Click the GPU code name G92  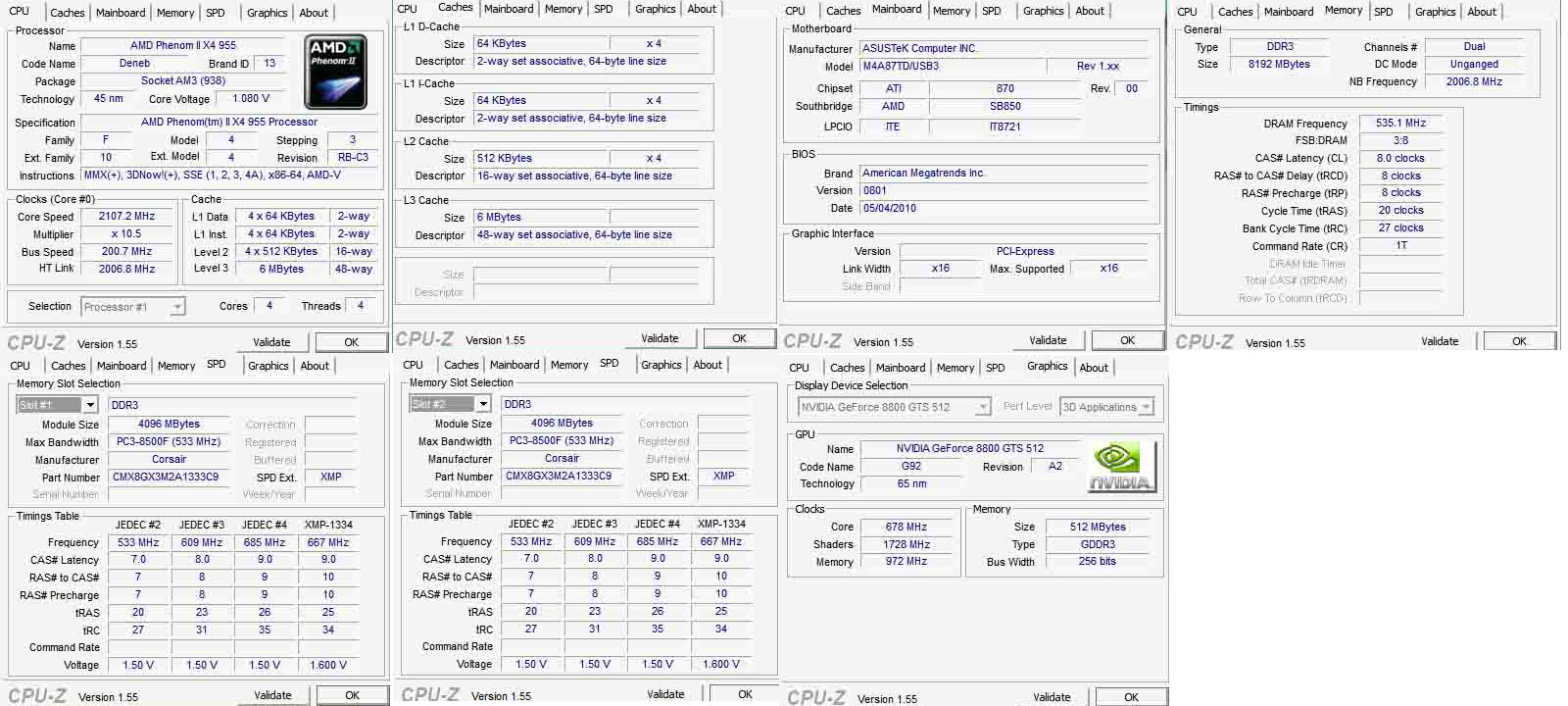911,467
